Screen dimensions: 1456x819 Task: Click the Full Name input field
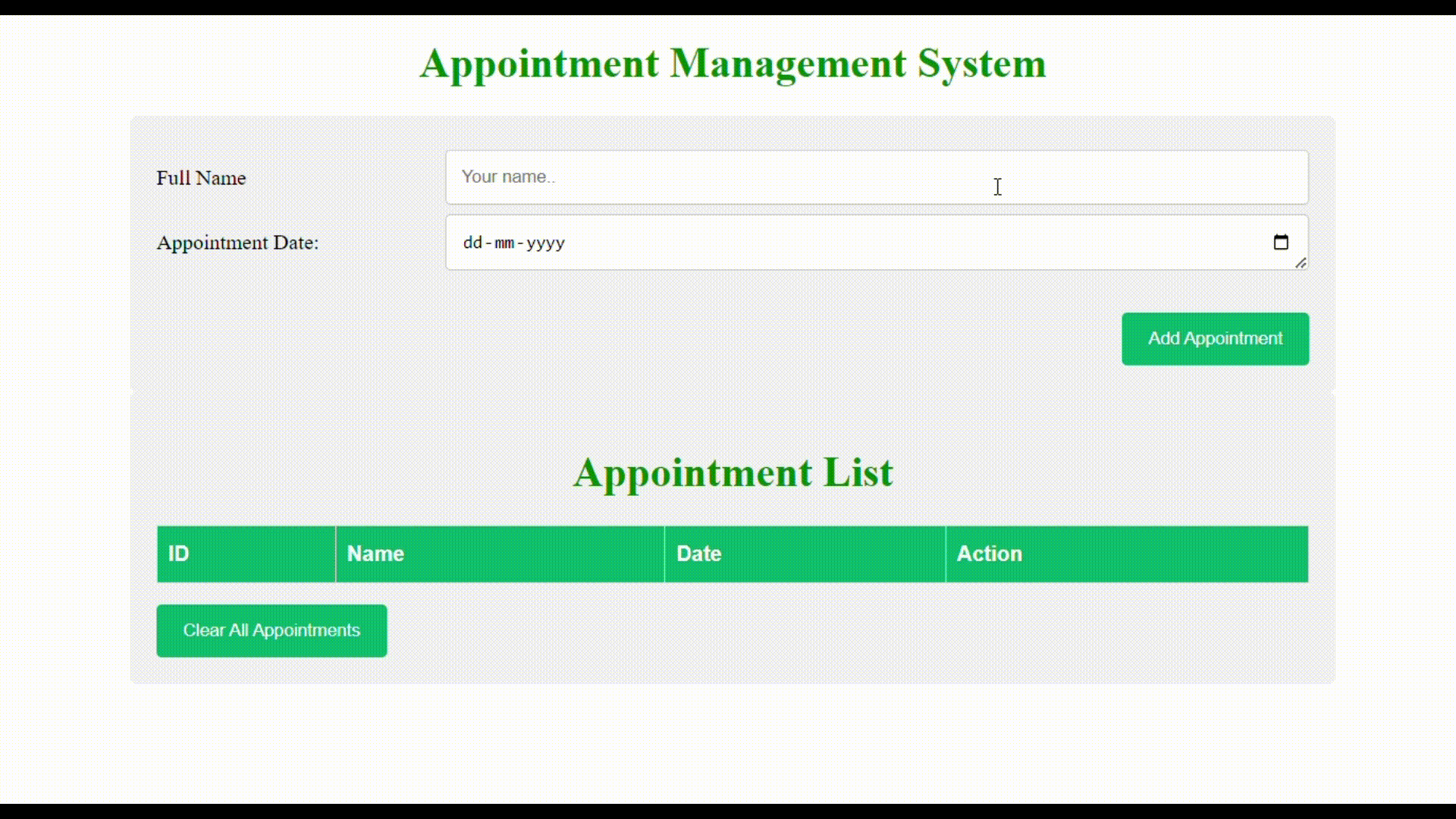click(x=877, y=177)
